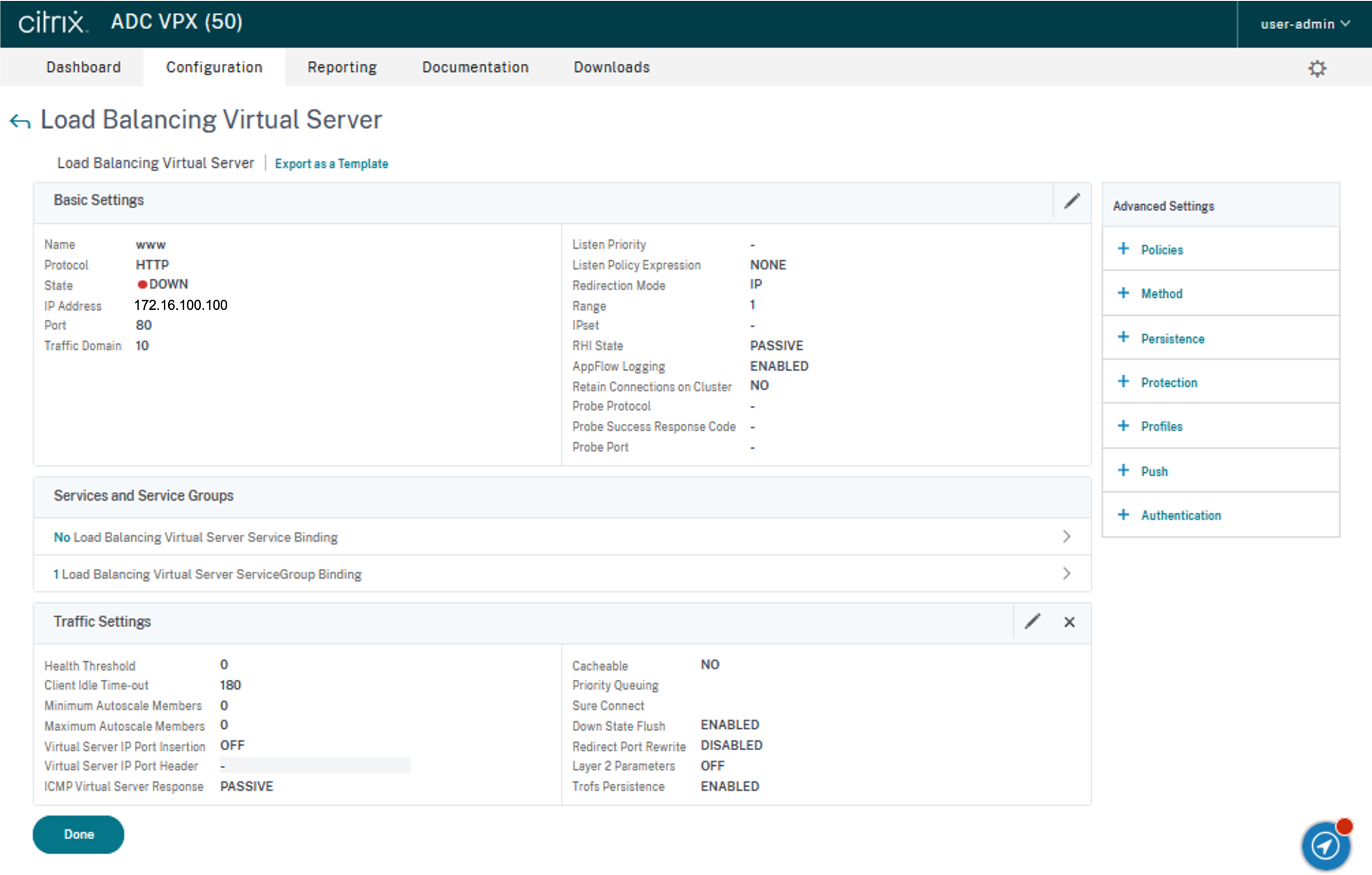Click the back arrow beside page title
Viewport: 1372px width, 875px height.
[x=20, y=121]
